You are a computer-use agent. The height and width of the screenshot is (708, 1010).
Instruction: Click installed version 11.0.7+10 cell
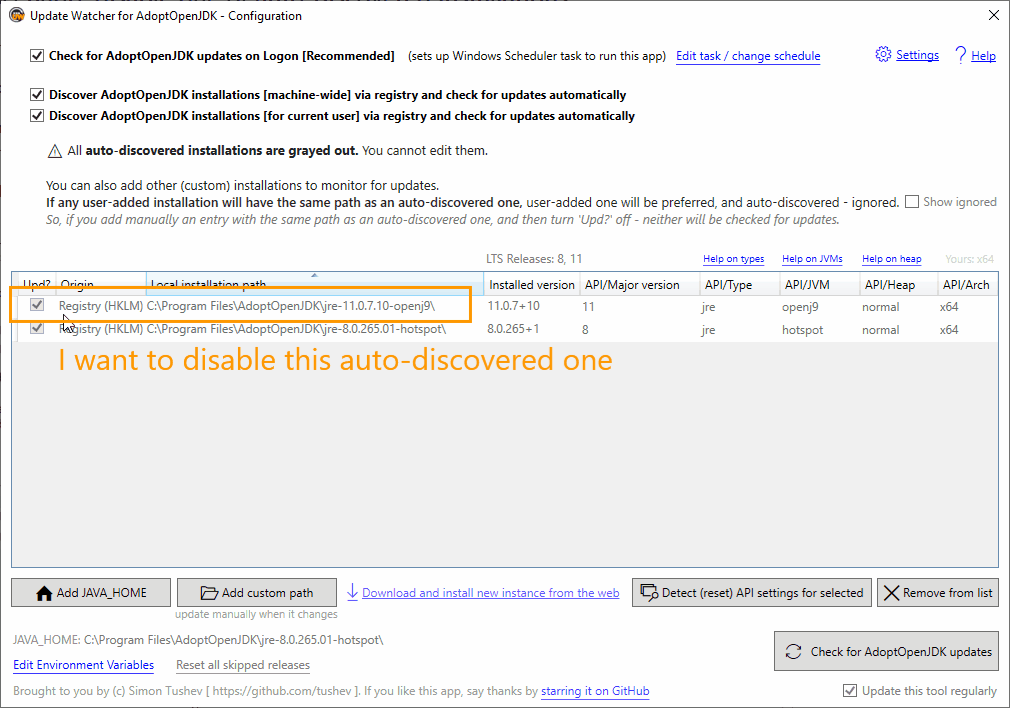(x=513, y=306)
